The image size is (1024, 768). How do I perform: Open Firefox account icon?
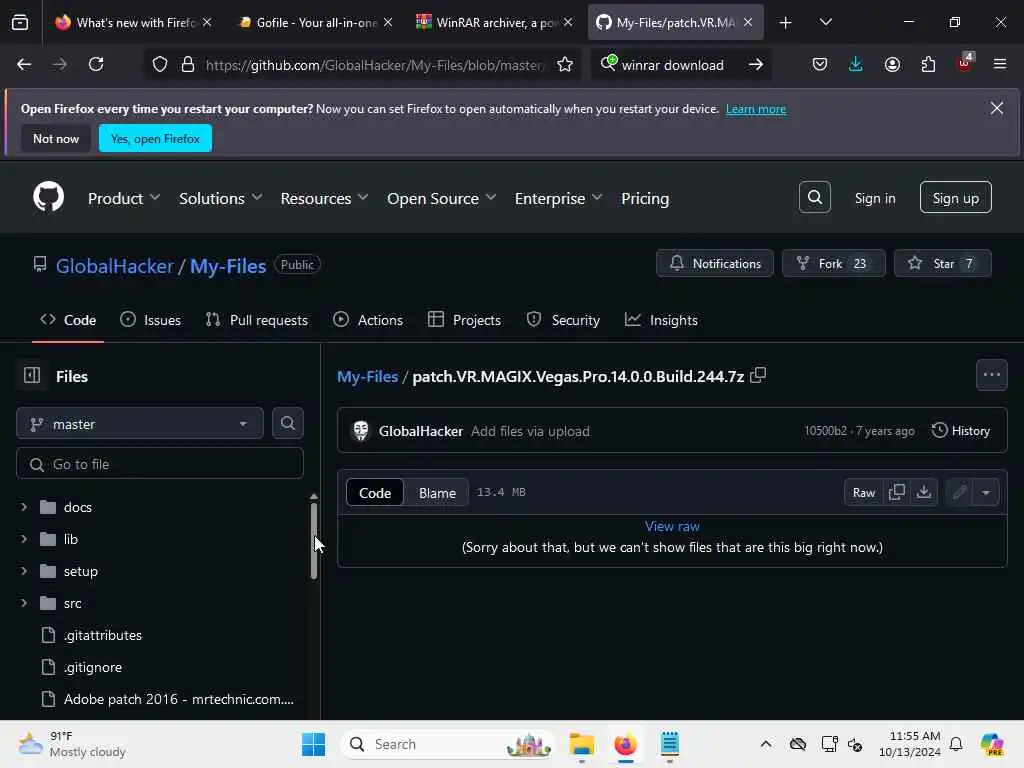point(892,64)
